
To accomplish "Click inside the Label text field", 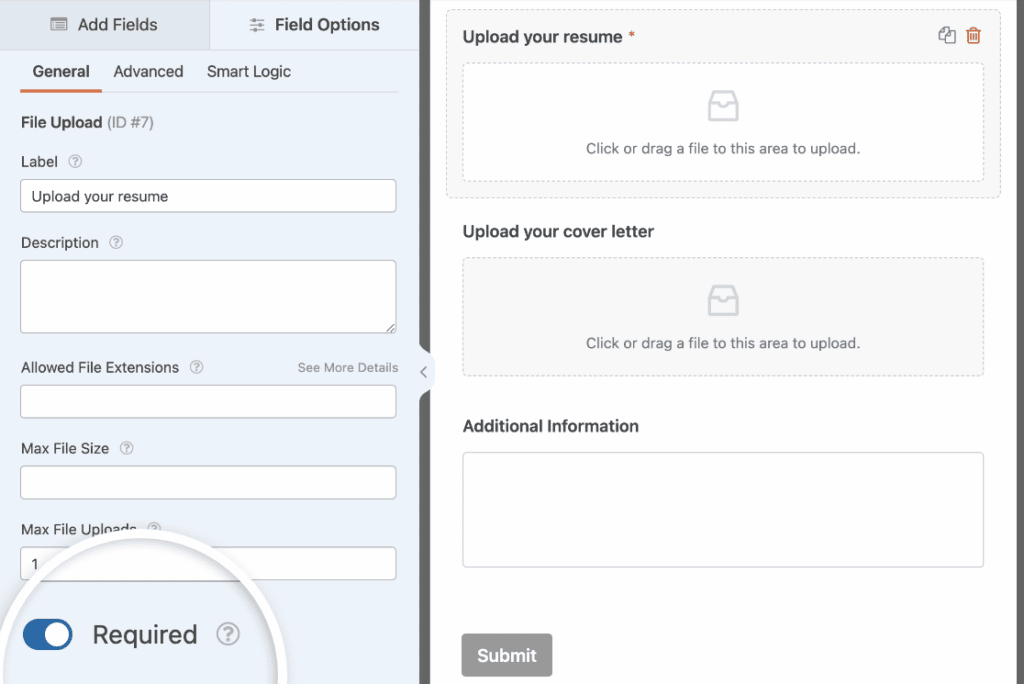I will (x=207, y=196).
